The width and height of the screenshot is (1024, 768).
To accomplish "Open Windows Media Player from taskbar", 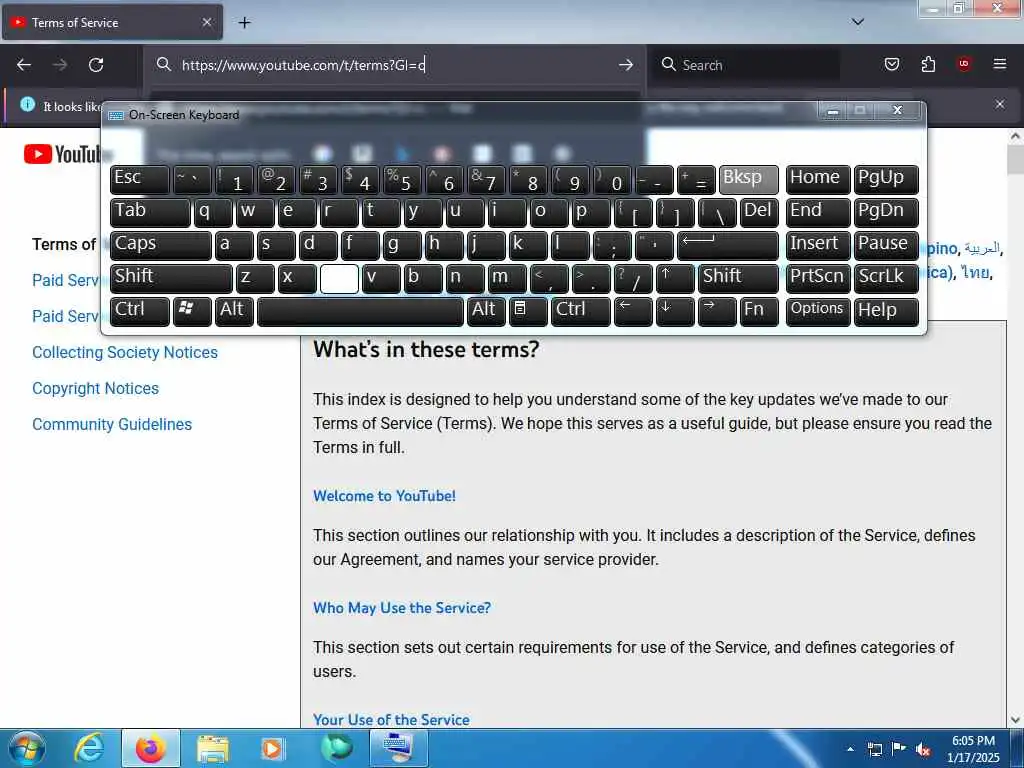I will tap(272, 748).
